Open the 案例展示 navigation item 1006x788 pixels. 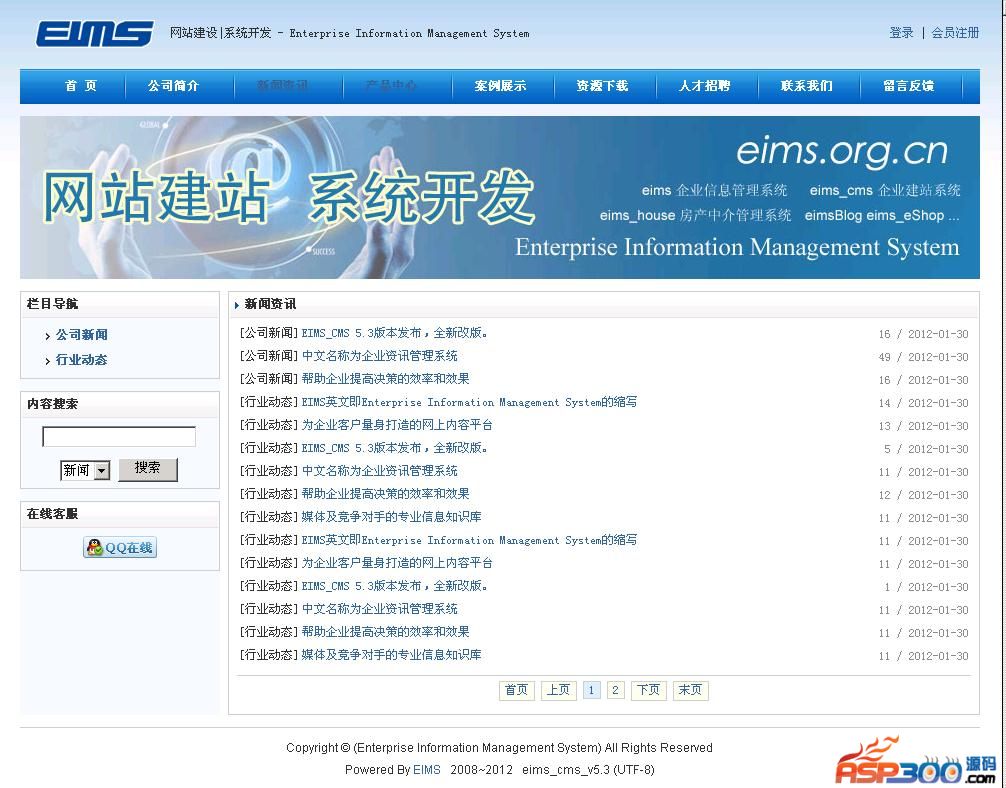coord(500,86)
